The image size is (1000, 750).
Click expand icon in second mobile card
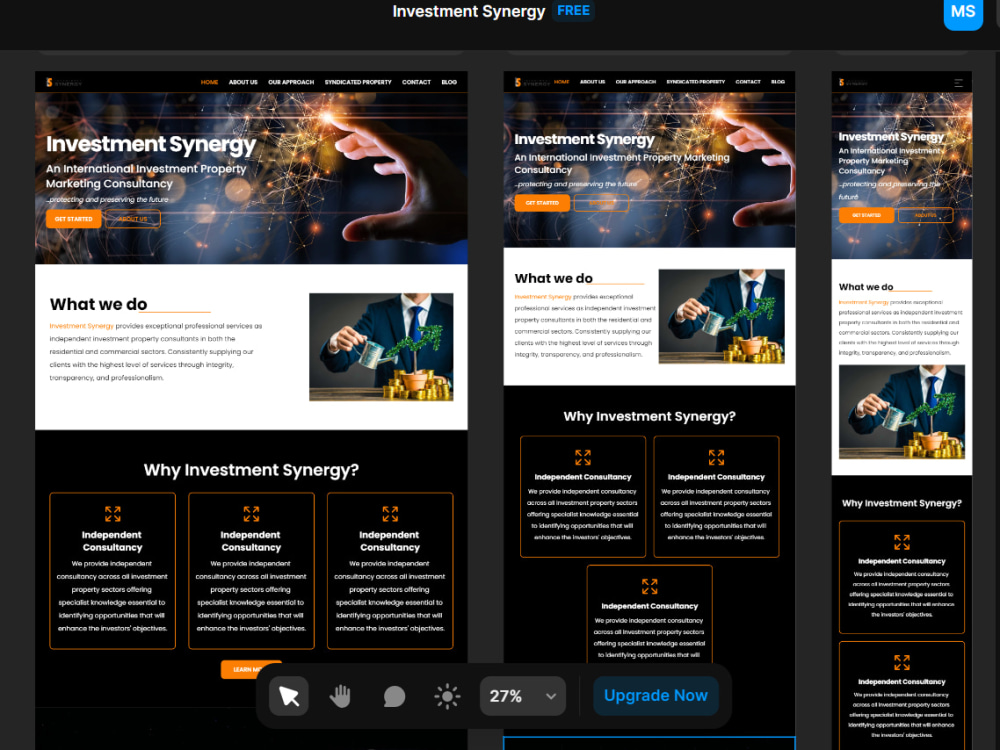pyautogui.click(x=902, y=663)
